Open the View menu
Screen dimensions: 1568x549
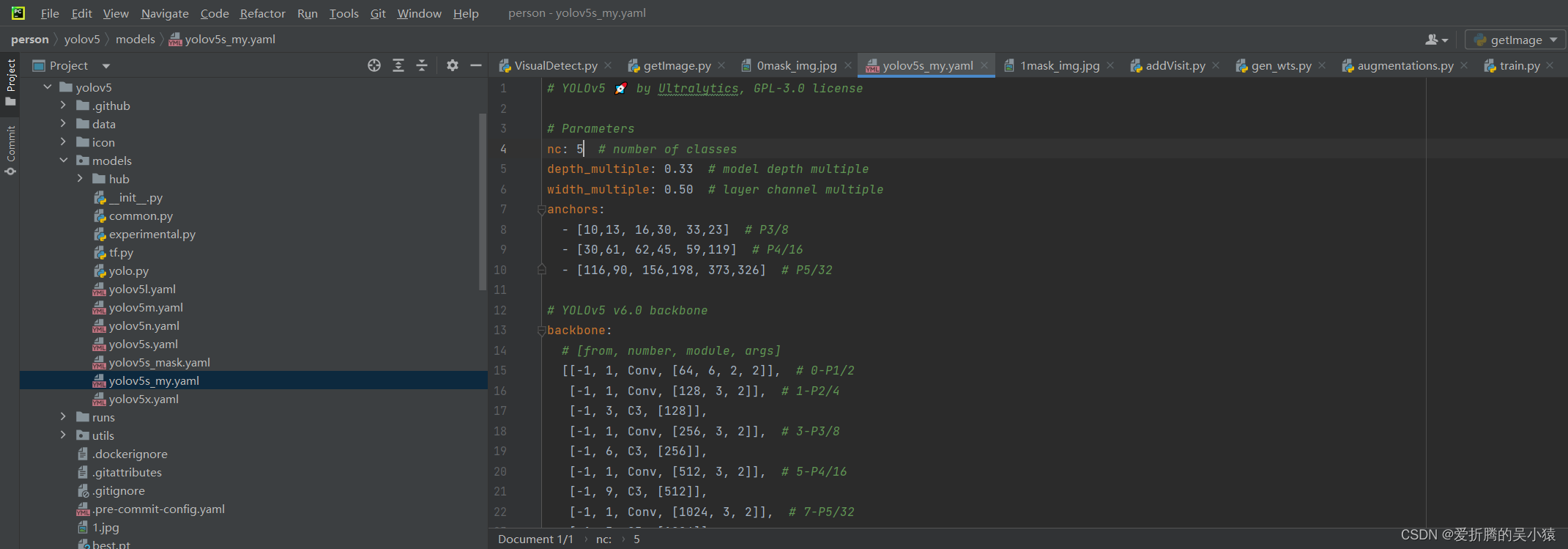pos(116,13)
